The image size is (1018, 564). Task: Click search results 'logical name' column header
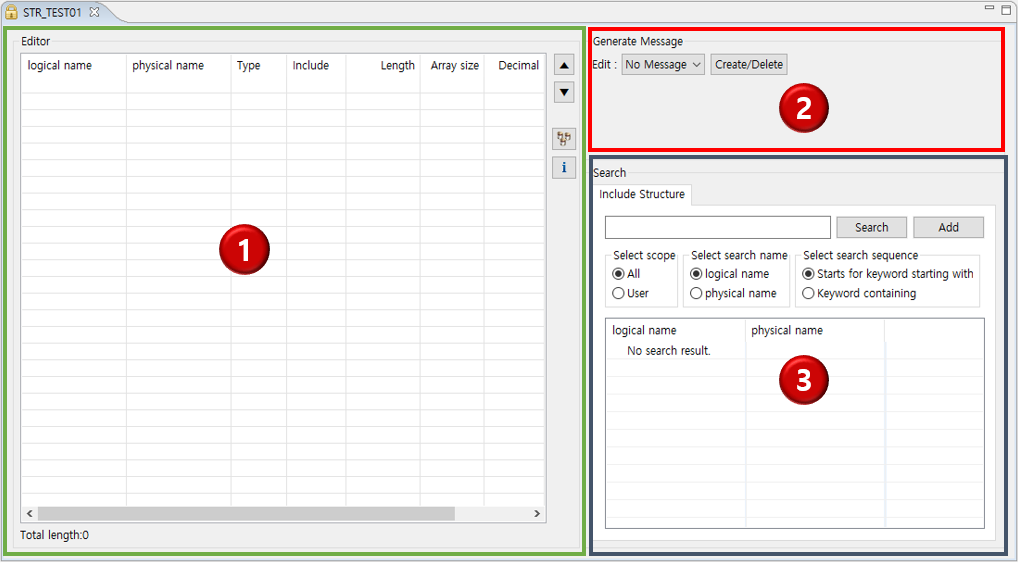[676, 330]
